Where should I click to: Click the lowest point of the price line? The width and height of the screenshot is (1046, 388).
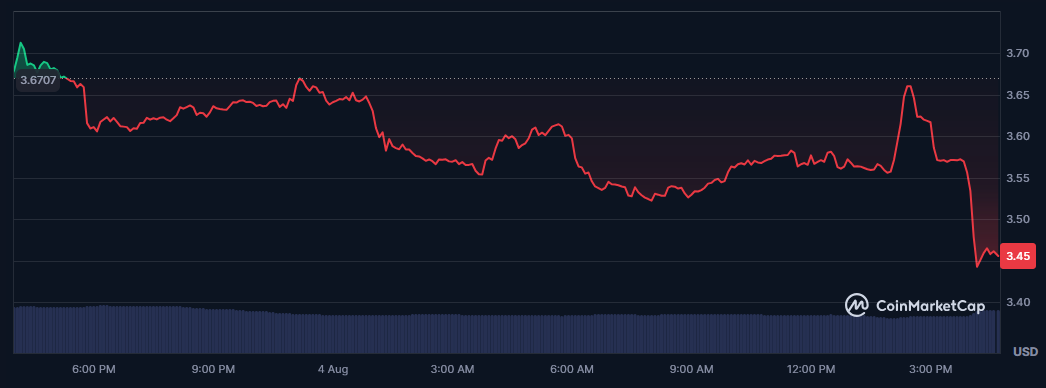(x=977, y=267)
